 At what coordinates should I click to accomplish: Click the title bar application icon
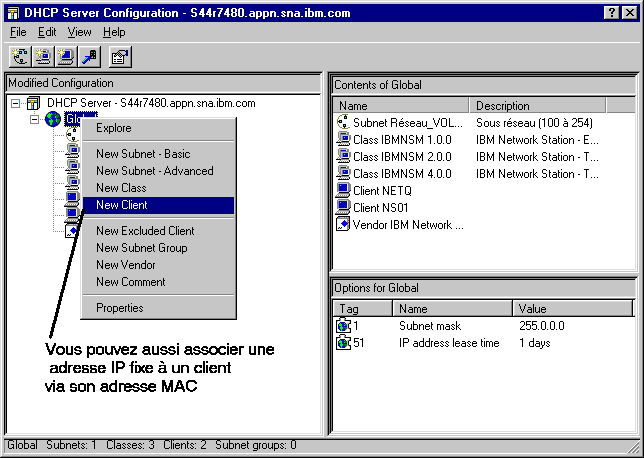13,13
